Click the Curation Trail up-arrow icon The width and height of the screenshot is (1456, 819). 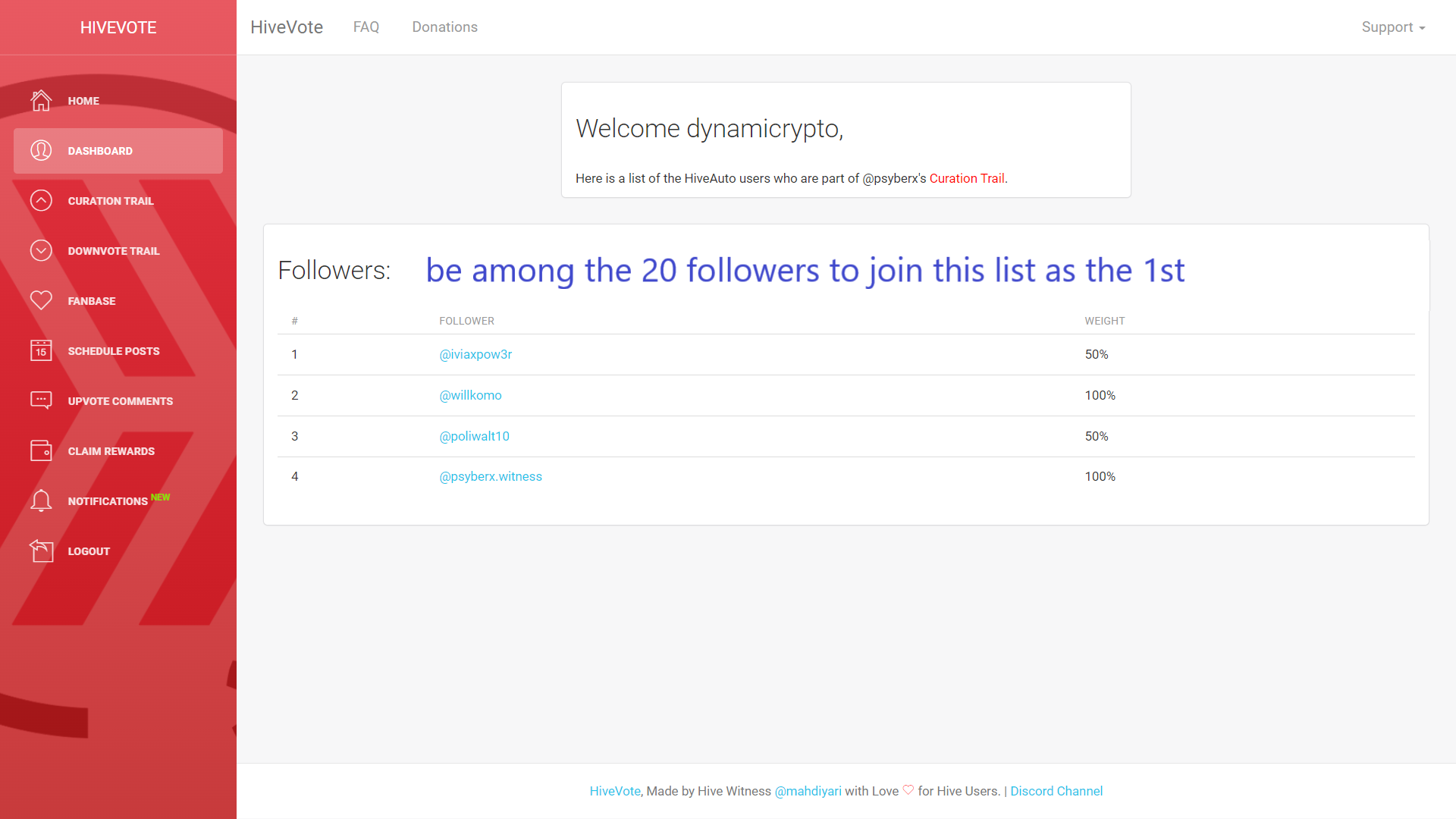click(41, 200)
